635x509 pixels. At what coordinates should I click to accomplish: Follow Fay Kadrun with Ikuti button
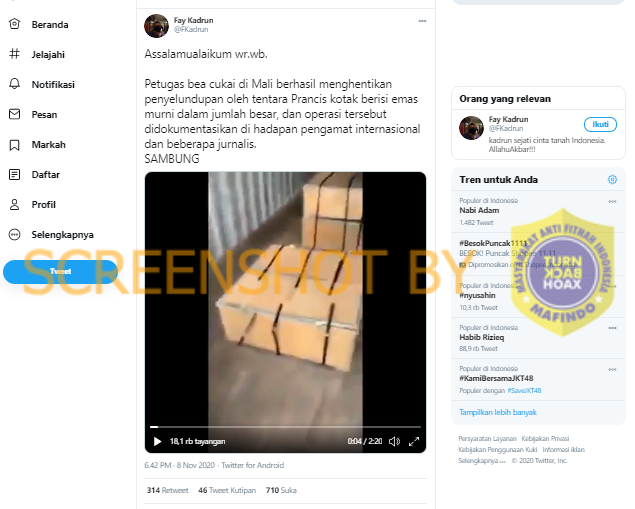coord(600,124)
